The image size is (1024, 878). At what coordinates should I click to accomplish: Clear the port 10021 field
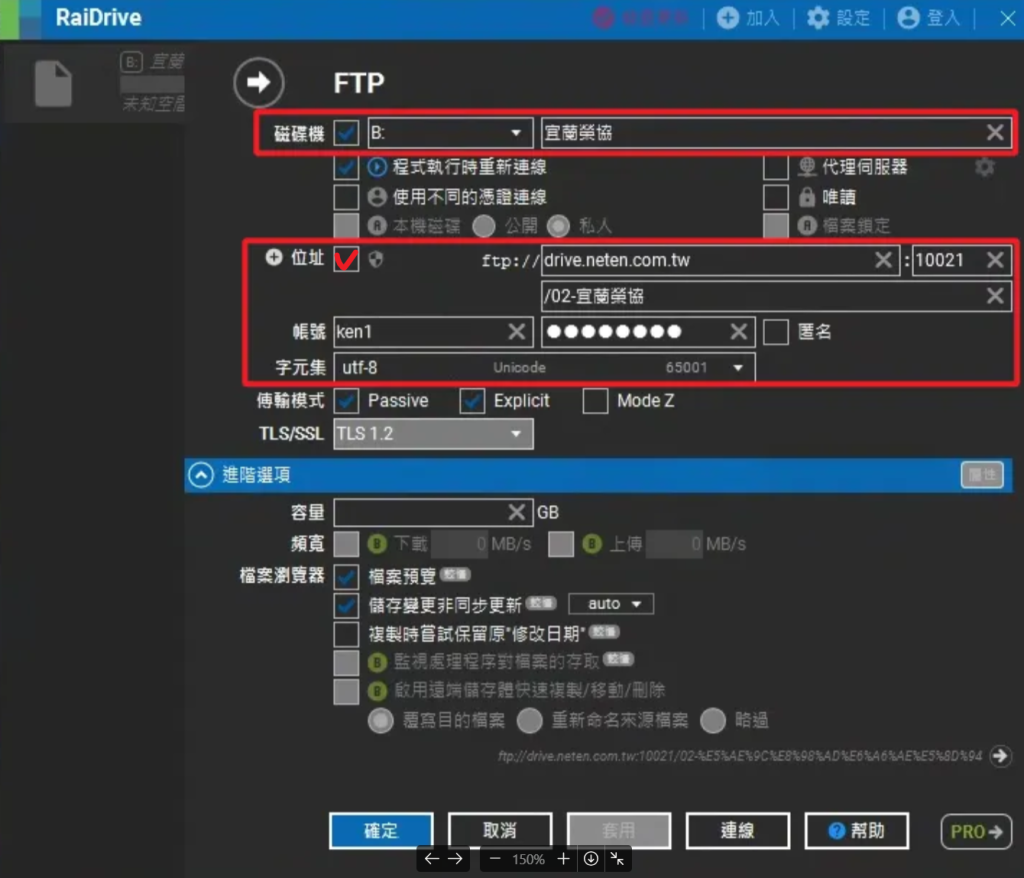pyautogui.click(x=995, y=260)
